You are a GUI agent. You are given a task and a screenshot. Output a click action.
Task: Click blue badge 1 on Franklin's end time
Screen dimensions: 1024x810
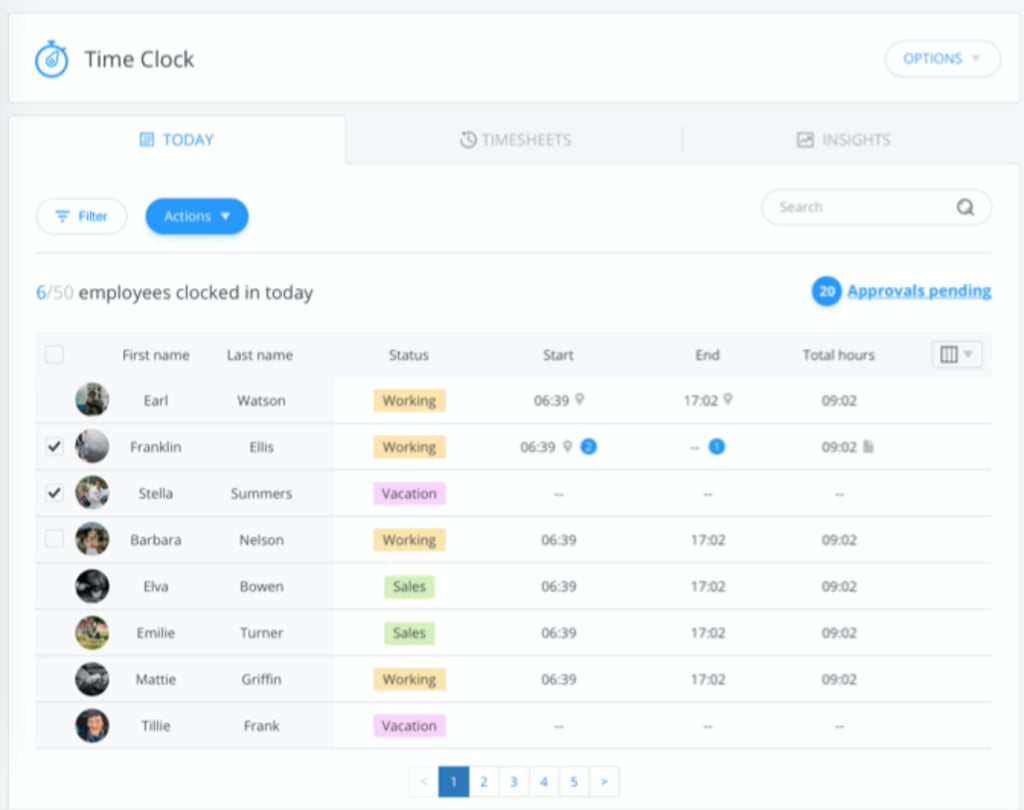coord(716,447)
